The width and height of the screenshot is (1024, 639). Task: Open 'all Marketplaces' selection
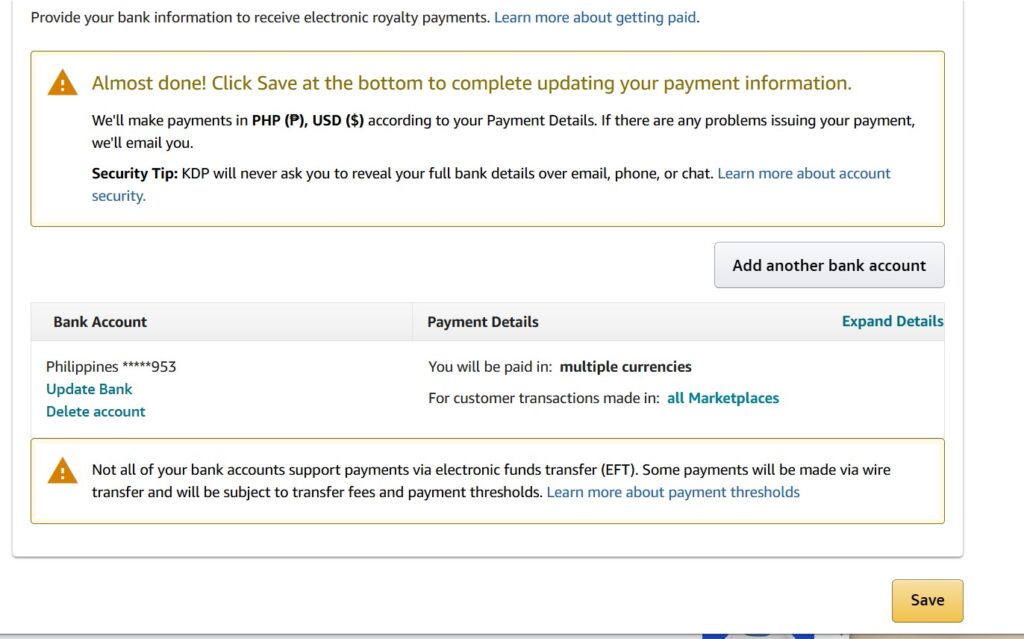click(721, 397)
